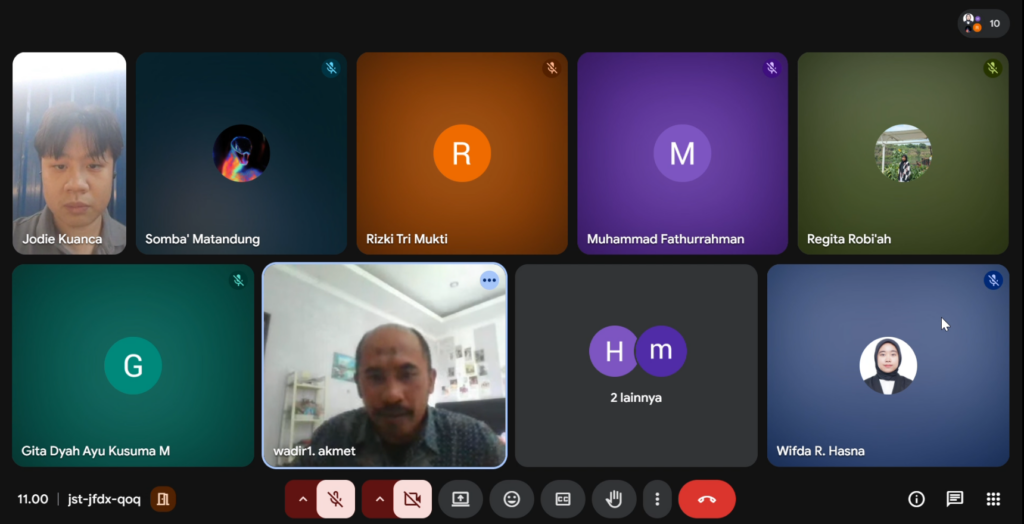
Task: Open the chat panel icon
Action: click(x=955, y=499)
